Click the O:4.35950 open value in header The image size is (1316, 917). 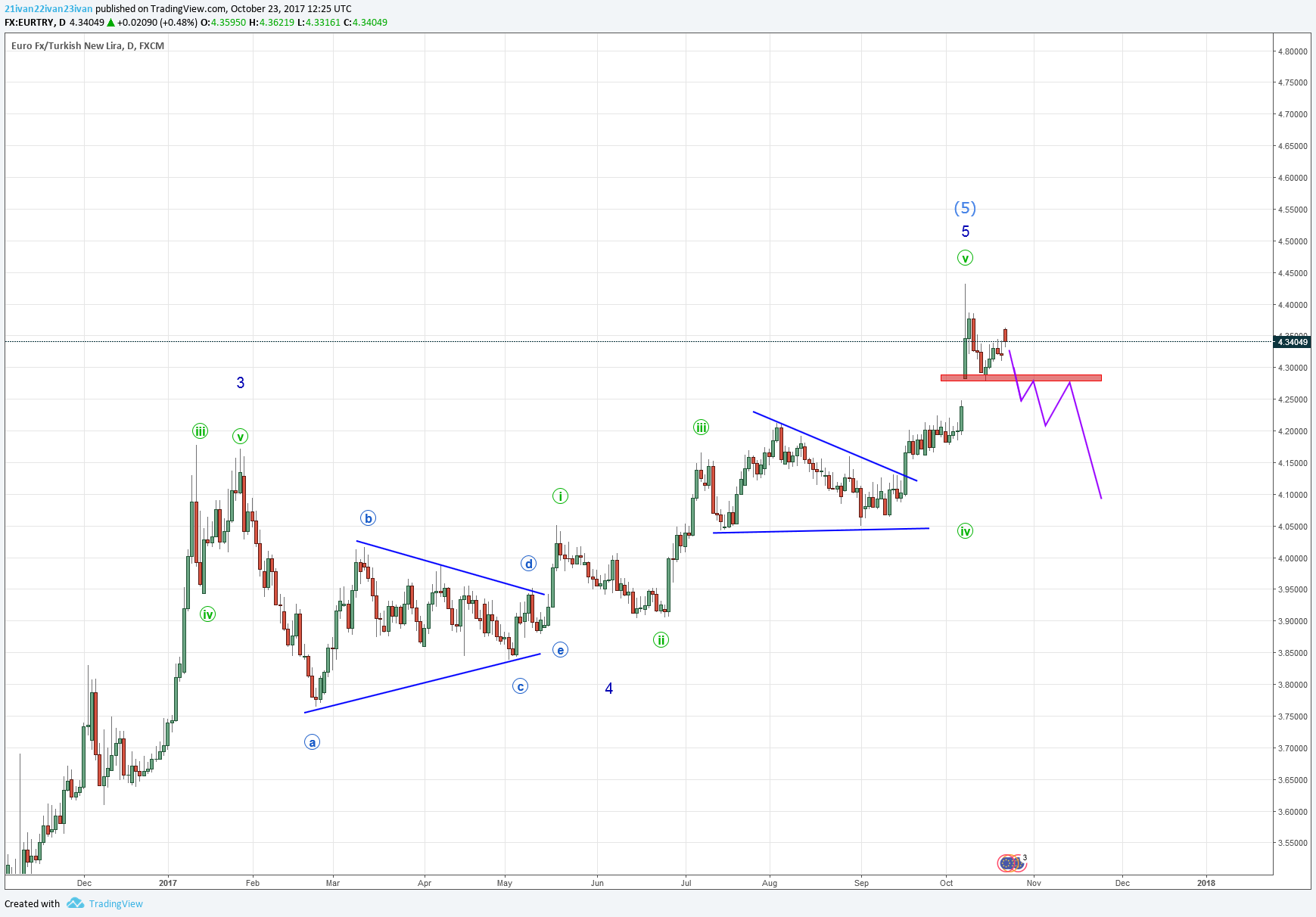222,23
